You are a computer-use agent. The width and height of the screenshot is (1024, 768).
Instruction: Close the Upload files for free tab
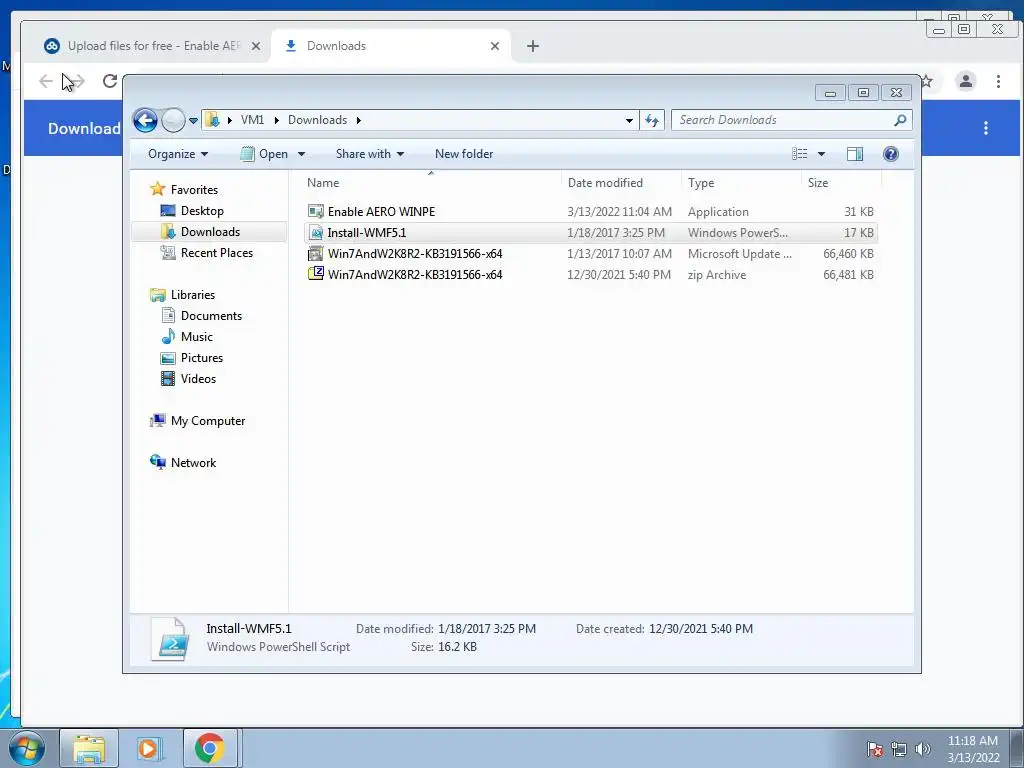pos(256,46)
